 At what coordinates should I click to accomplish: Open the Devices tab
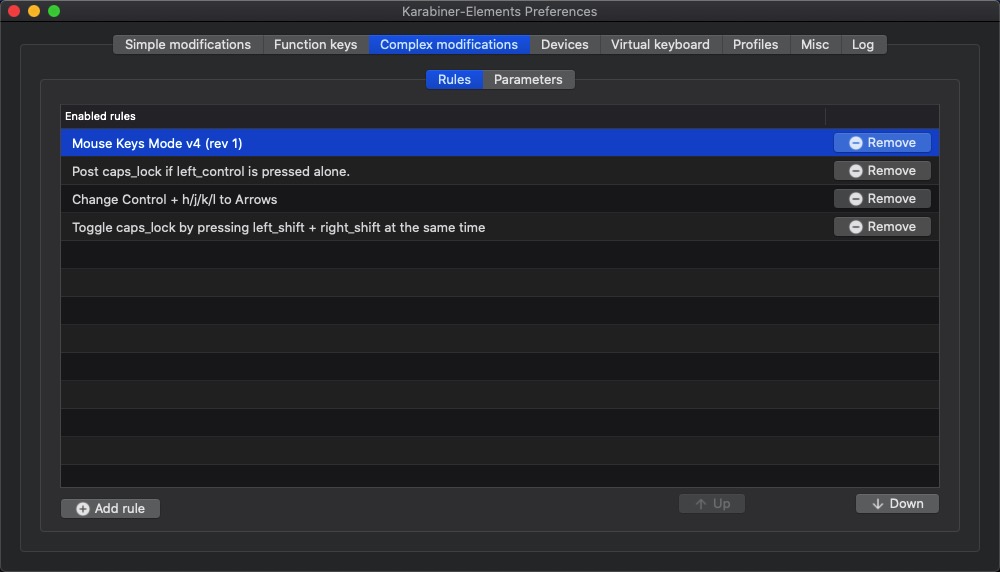point(564,45)
